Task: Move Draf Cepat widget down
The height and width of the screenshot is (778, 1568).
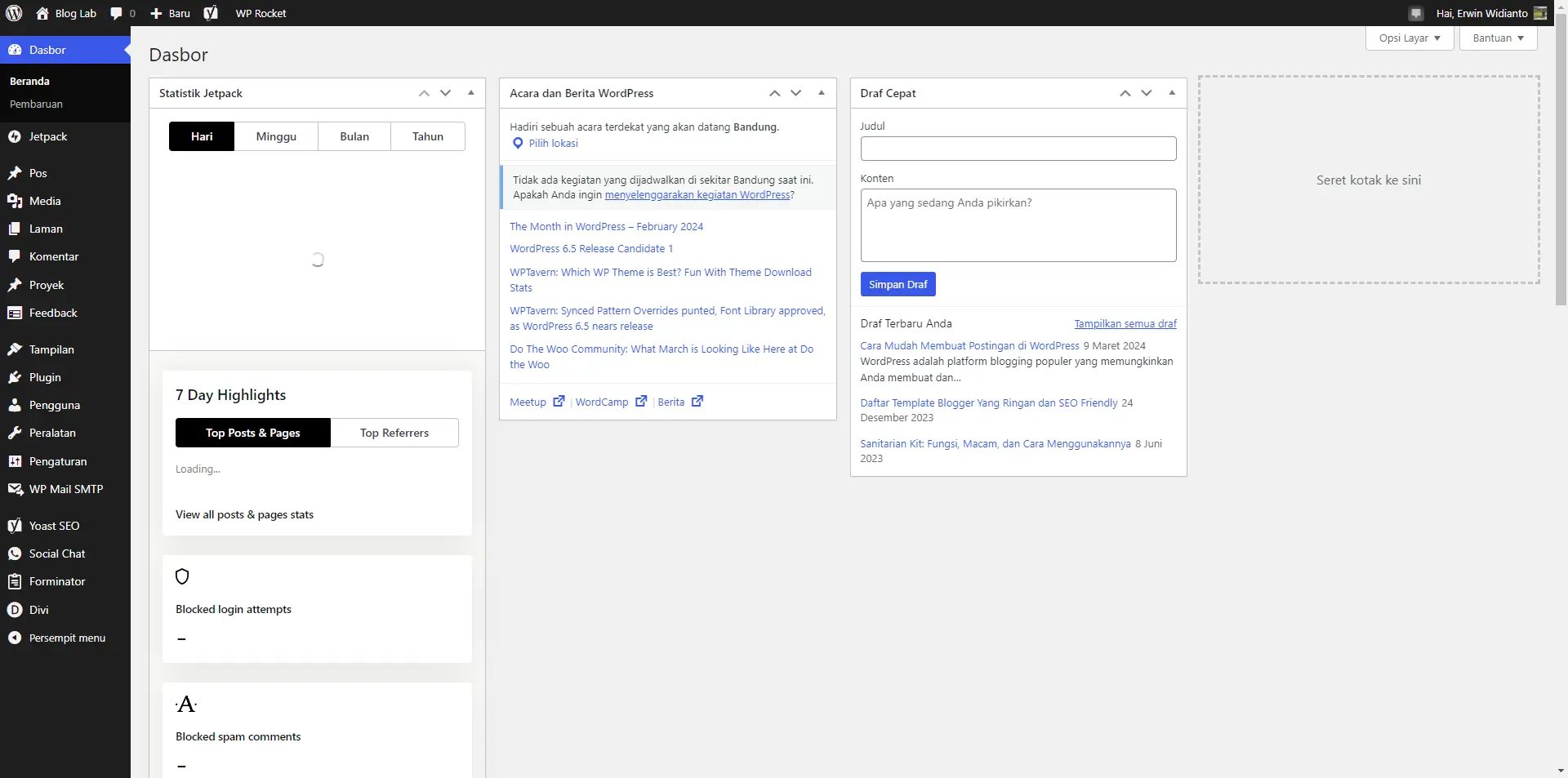Action: click(x=1147, y=93)
